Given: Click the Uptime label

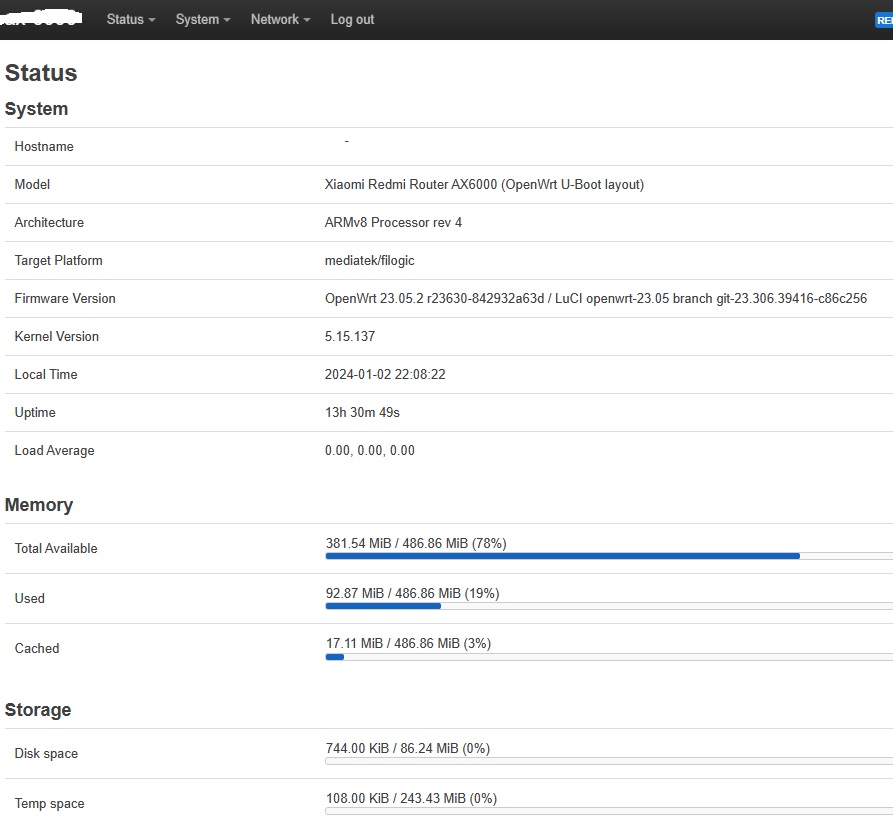Looking at the screenshot, I should 35,412.
